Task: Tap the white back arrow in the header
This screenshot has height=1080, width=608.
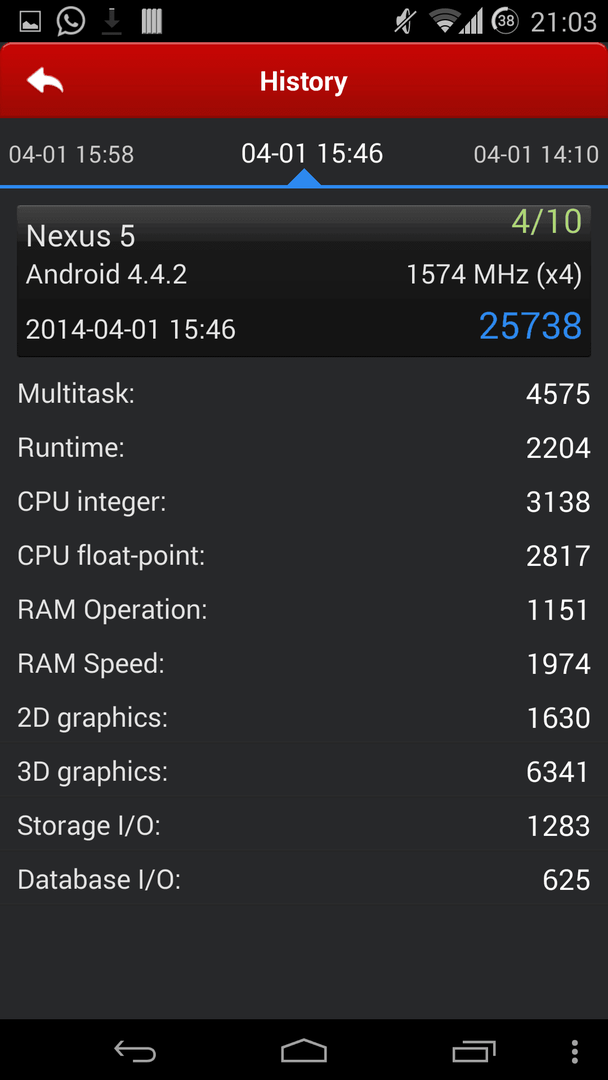Action: point(45,81)
